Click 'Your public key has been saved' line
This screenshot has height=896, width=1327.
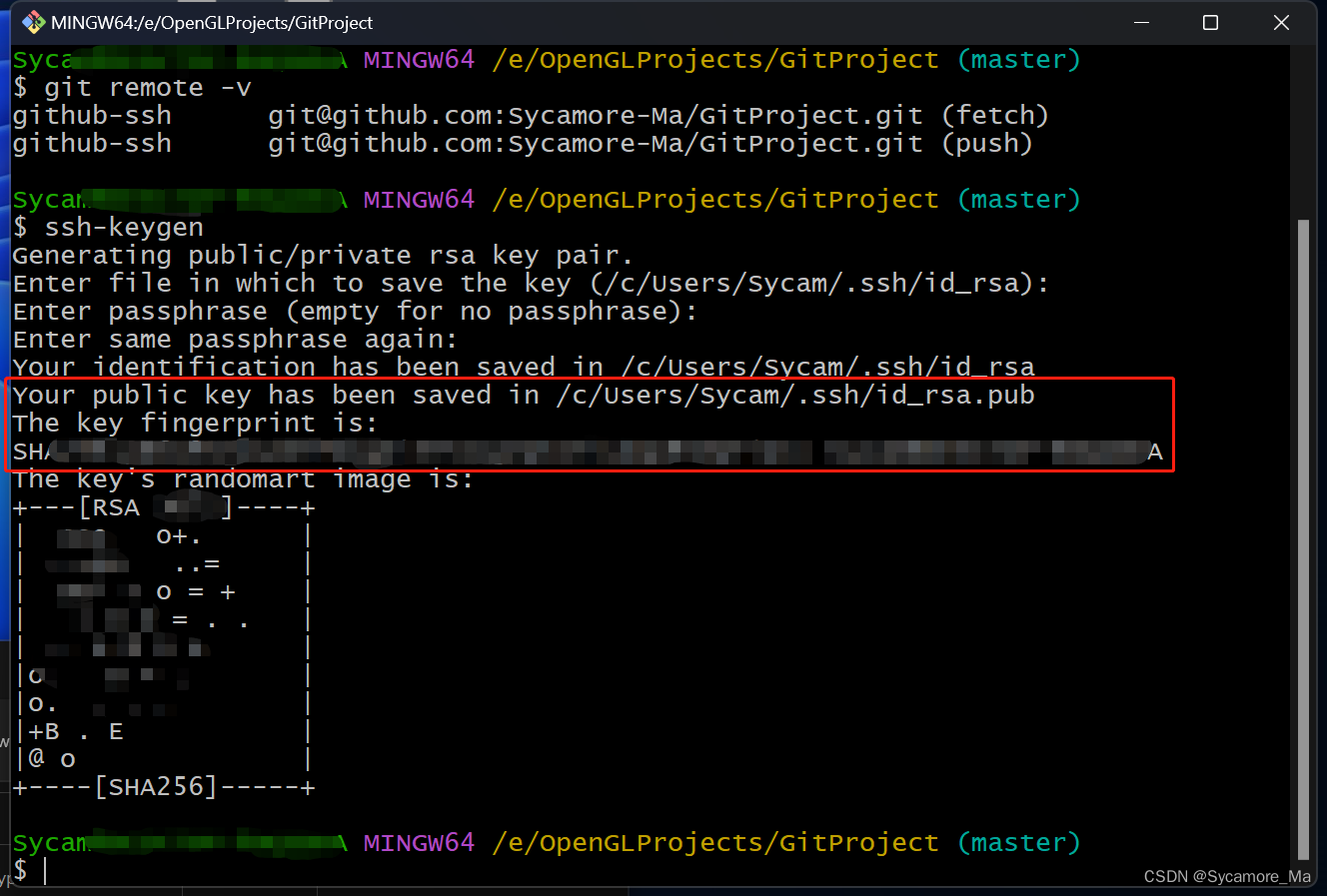coord(524,396)
